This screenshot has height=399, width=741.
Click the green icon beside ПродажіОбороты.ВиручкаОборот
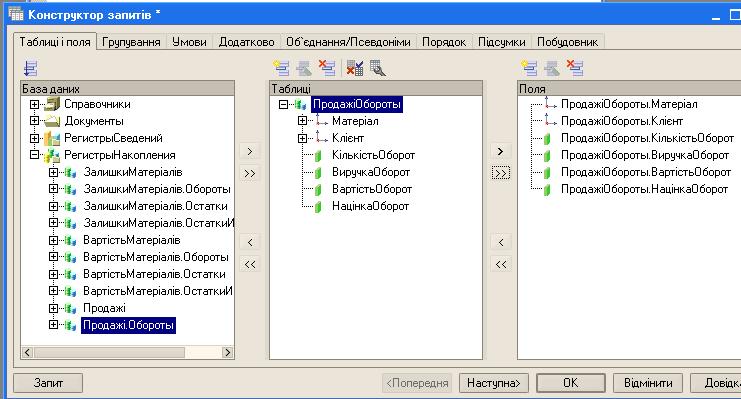547,156
